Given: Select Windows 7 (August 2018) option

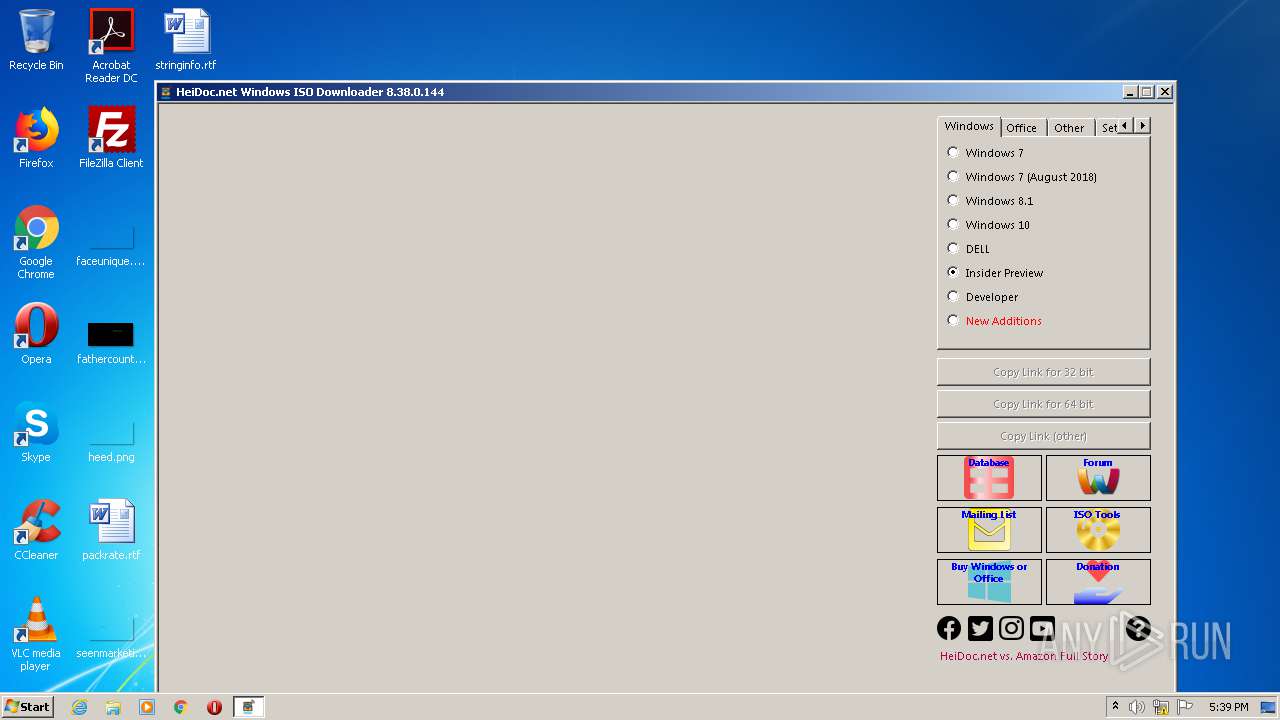Looking at the screenshot, I should [1022, 177].
